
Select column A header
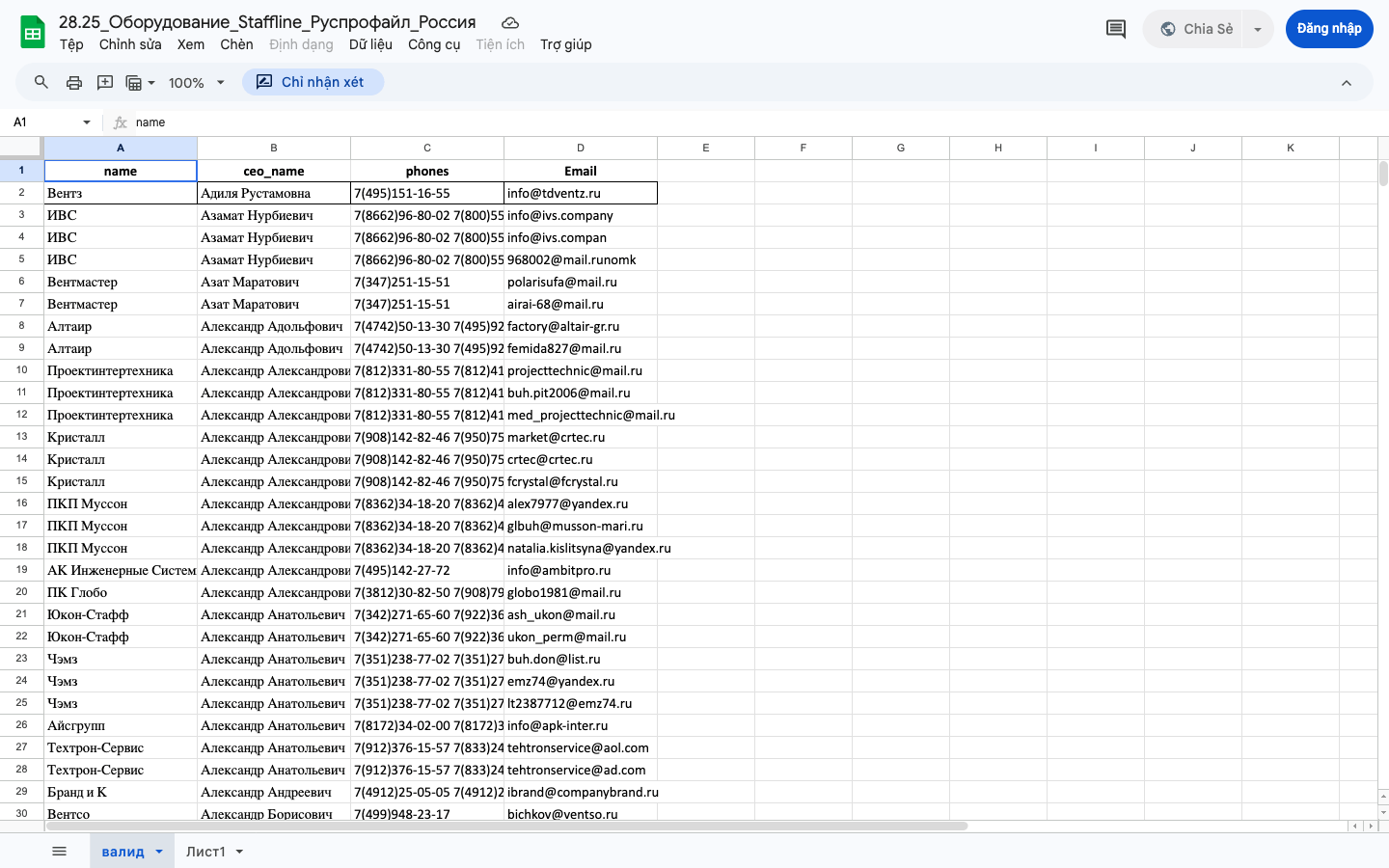click(x=121, y=148)
